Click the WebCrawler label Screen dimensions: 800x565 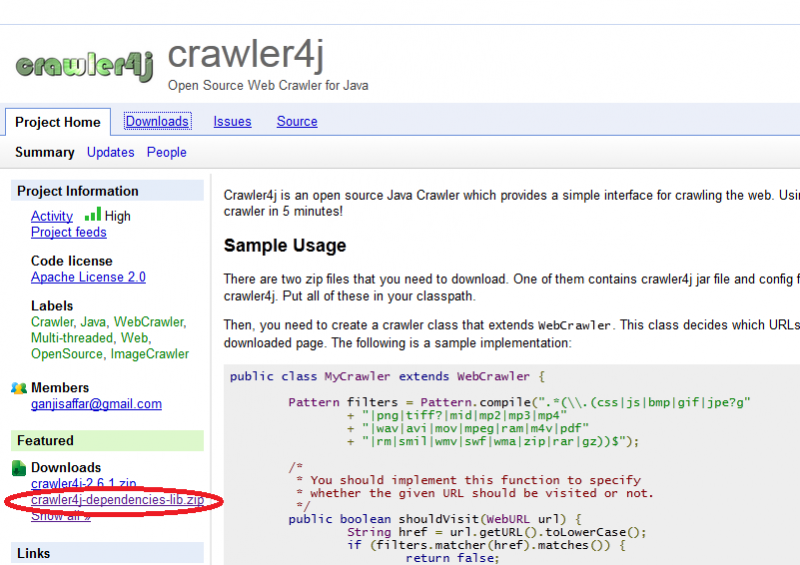(149, 322)
